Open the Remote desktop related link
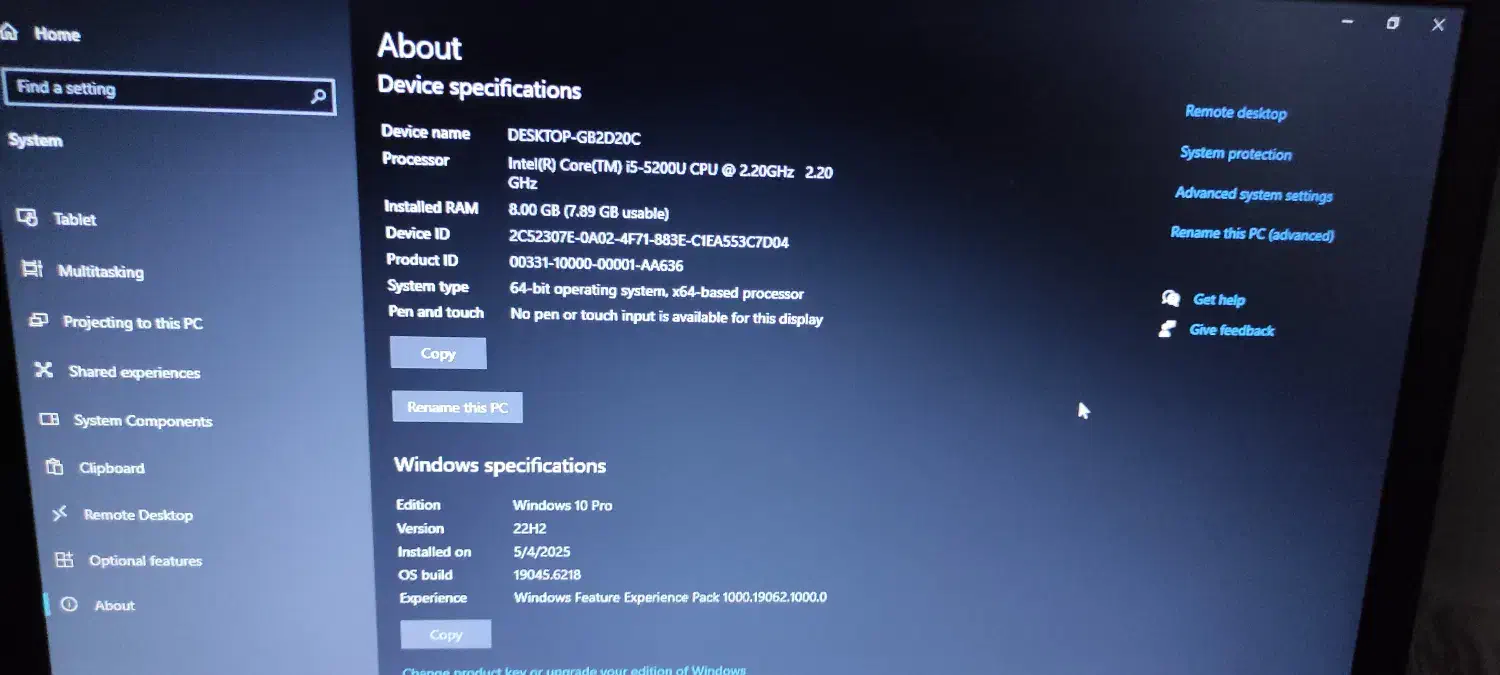The image size is (1500, 675). (x=1236, y=113)
